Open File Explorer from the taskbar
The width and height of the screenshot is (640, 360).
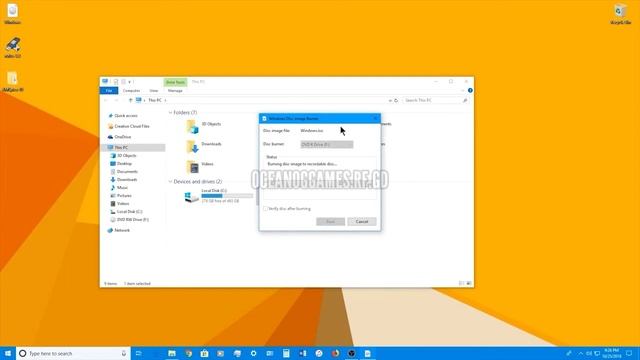tap(172, 353)
